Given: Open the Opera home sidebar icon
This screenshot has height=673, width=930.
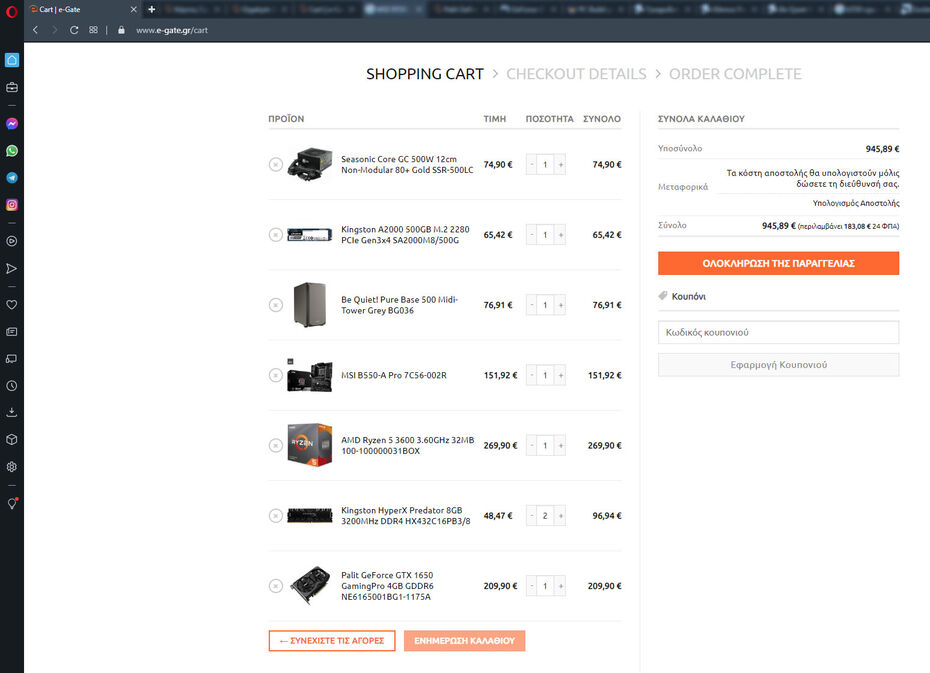Looking at the screenshot, I should [12, 60].
